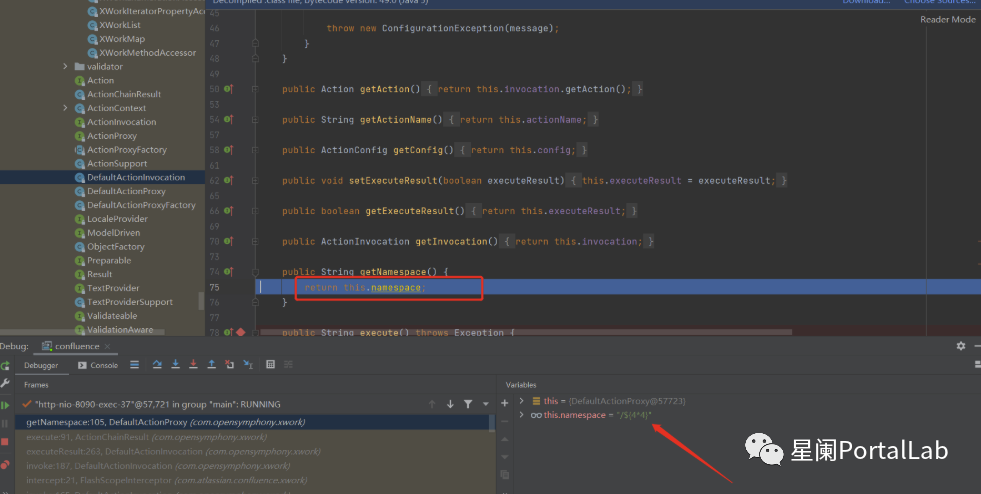Click the Frames list vertical scrollbar
Image resolution: width=981 pixels, height=494 pixels.
tap(493, 423)
